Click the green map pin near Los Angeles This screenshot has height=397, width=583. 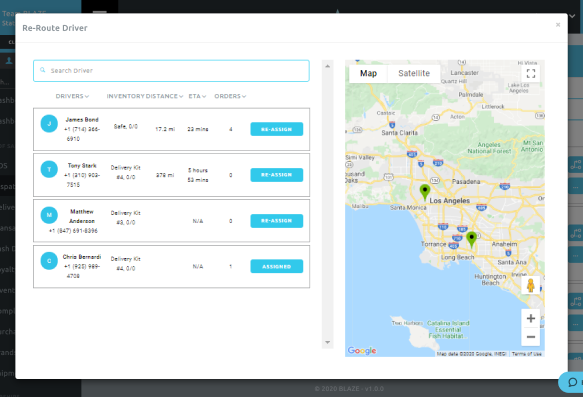tap(425, 192)
